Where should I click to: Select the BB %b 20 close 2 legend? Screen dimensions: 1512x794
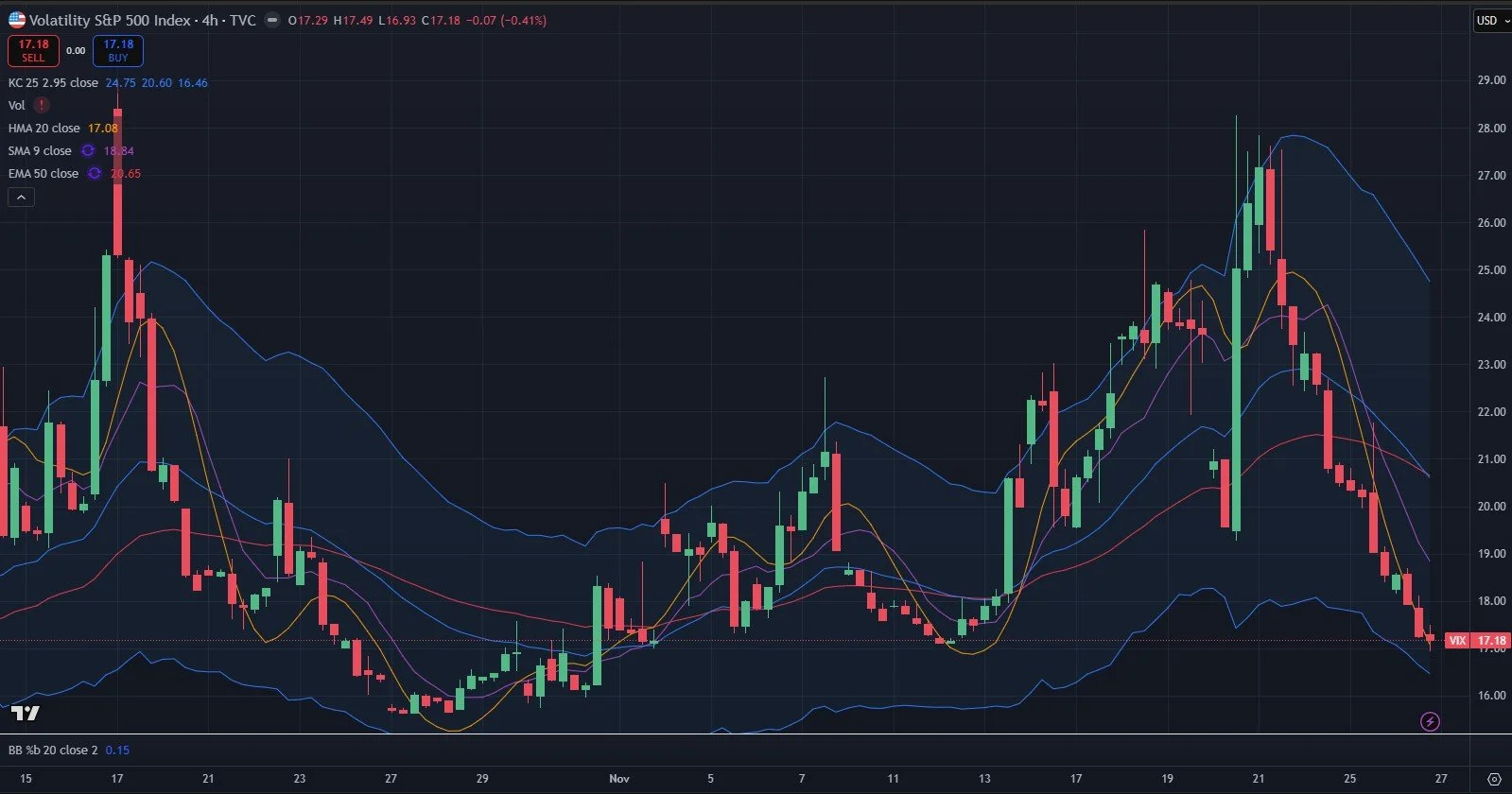[53, 750]
